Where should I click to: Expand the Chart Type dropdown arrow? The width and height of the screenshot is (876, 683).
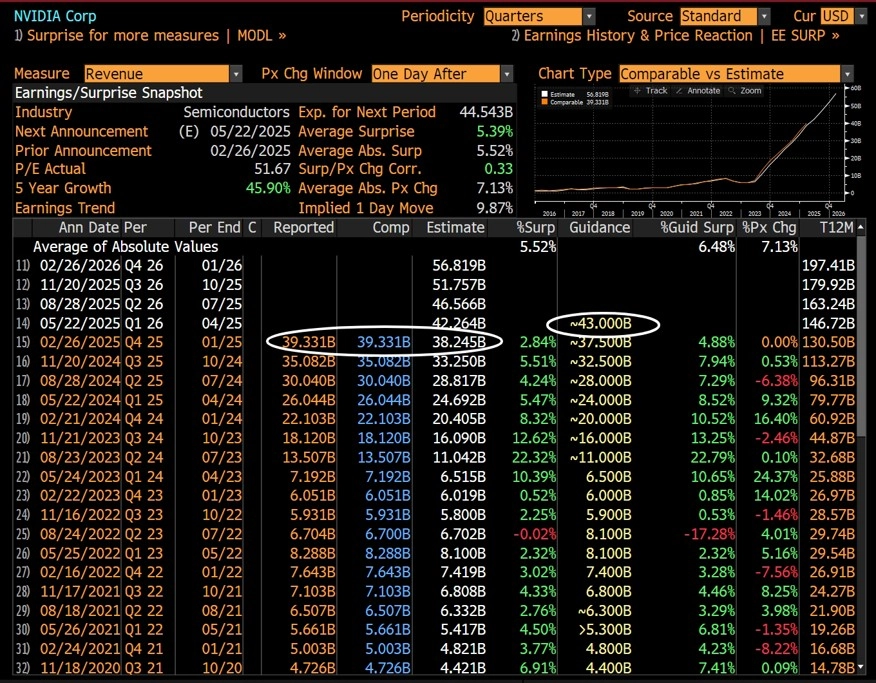(x=848, y=74)
